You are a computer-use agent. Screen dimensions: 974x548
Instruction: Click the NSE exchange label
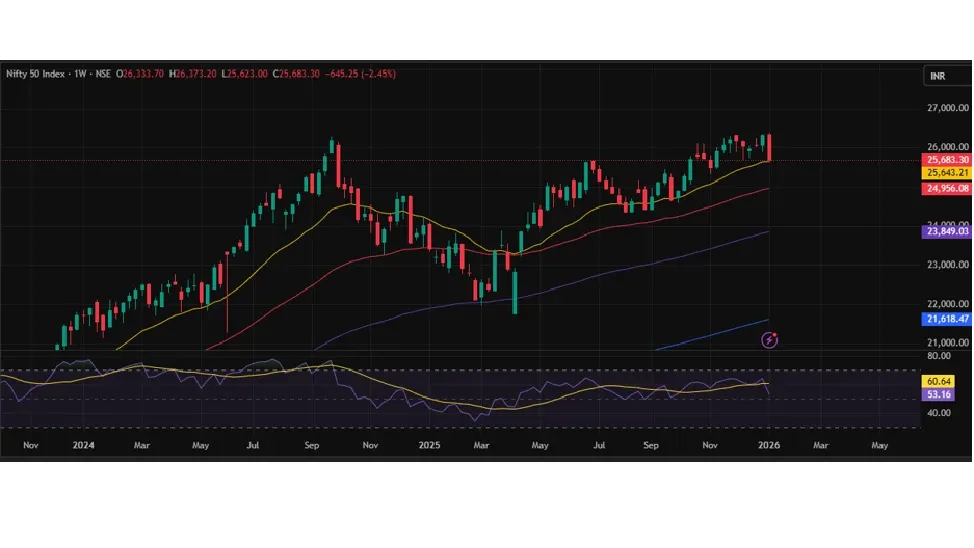point(103,74)
